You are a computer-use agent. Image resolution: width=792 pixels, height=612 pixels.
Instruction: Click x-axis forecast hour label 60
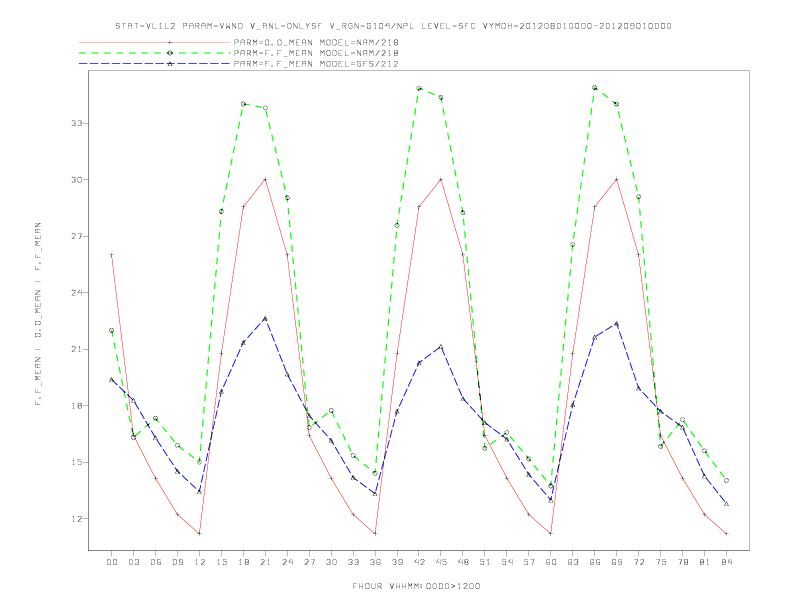551,562
